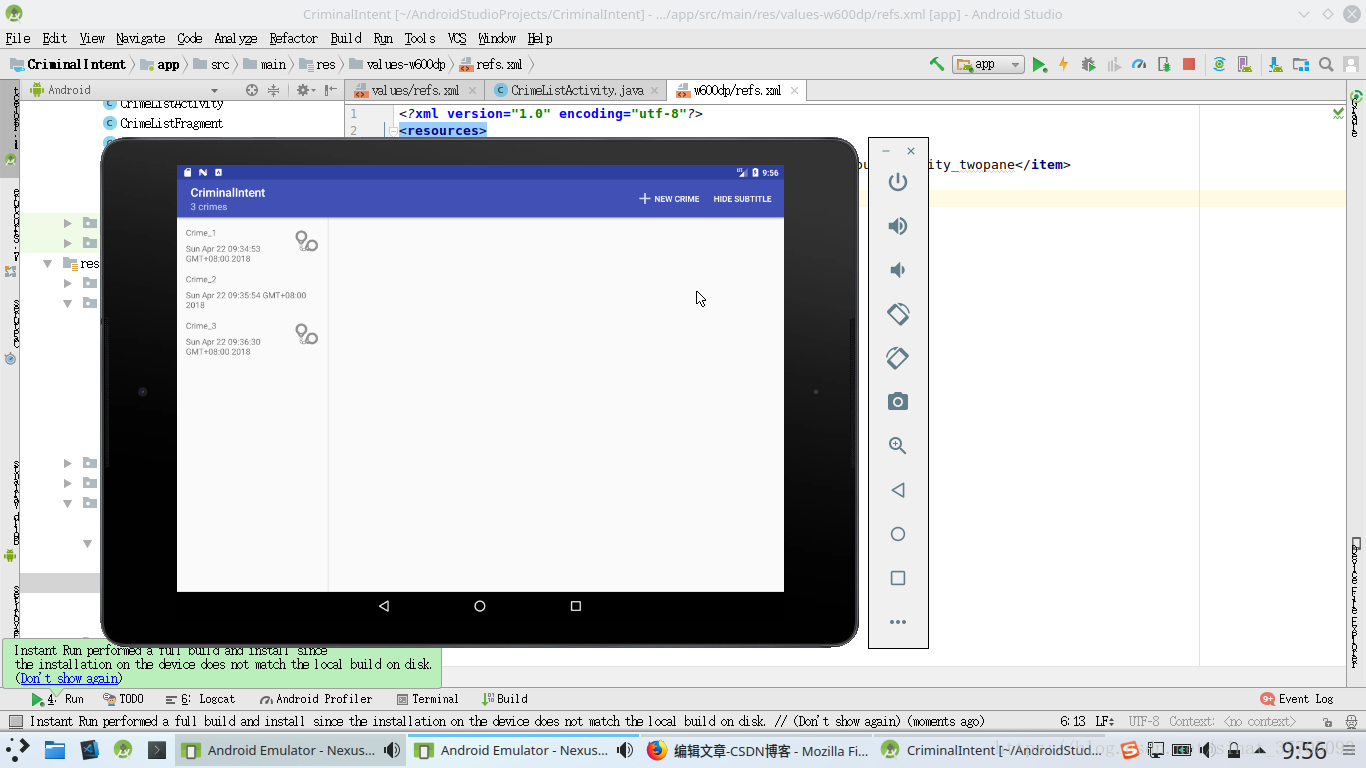Change UTF-8 file encoding in status bar

(1144, 721)
